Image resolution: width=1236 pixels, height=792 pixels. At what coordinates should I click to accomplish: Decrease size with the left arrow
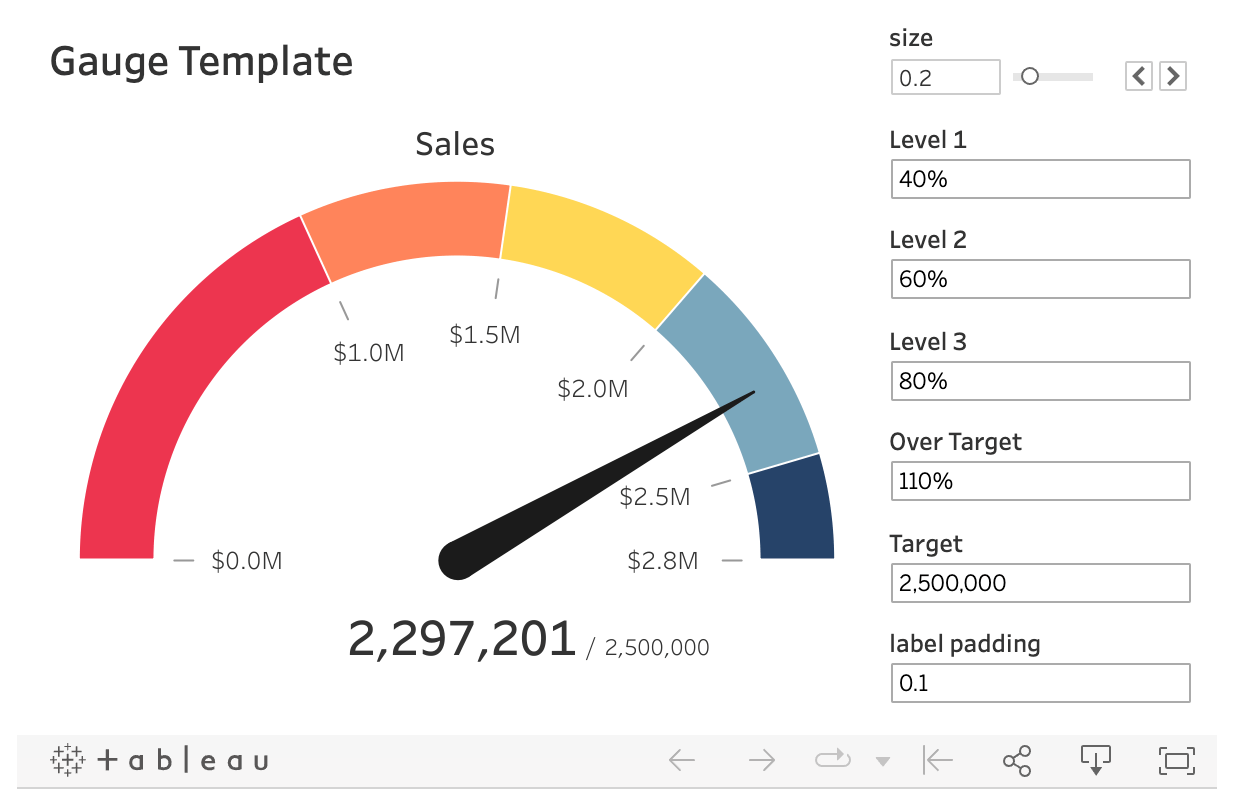coord(1139,76)
